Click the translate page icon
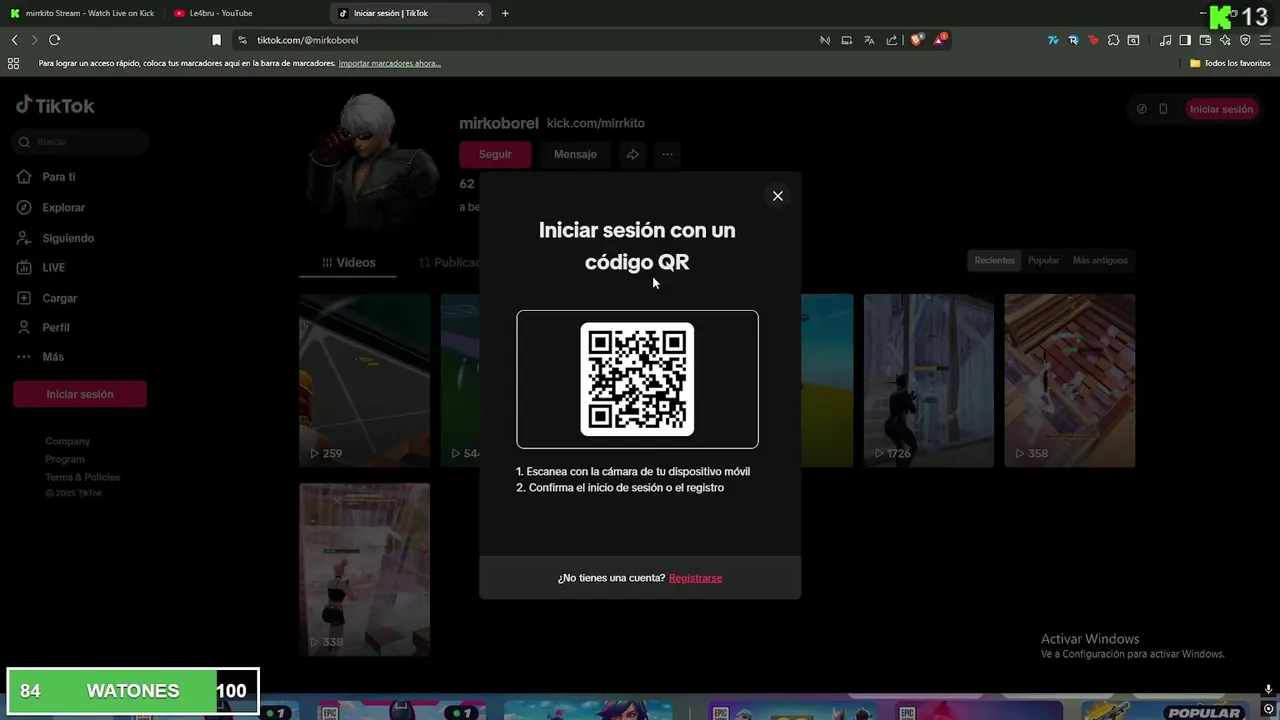This screenshot has height=720, width=1280. pos(869,40)
